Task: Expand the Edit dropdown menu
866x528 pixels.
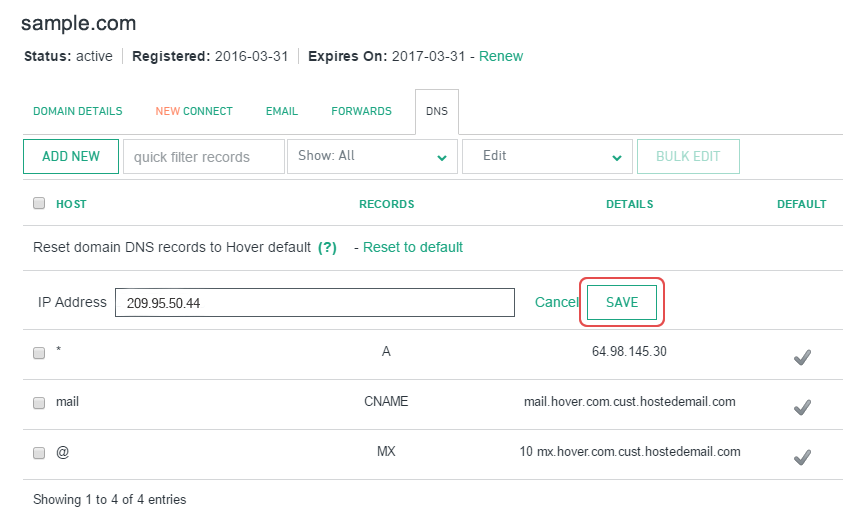Action: pyautogui.click(x=547, y=156)
